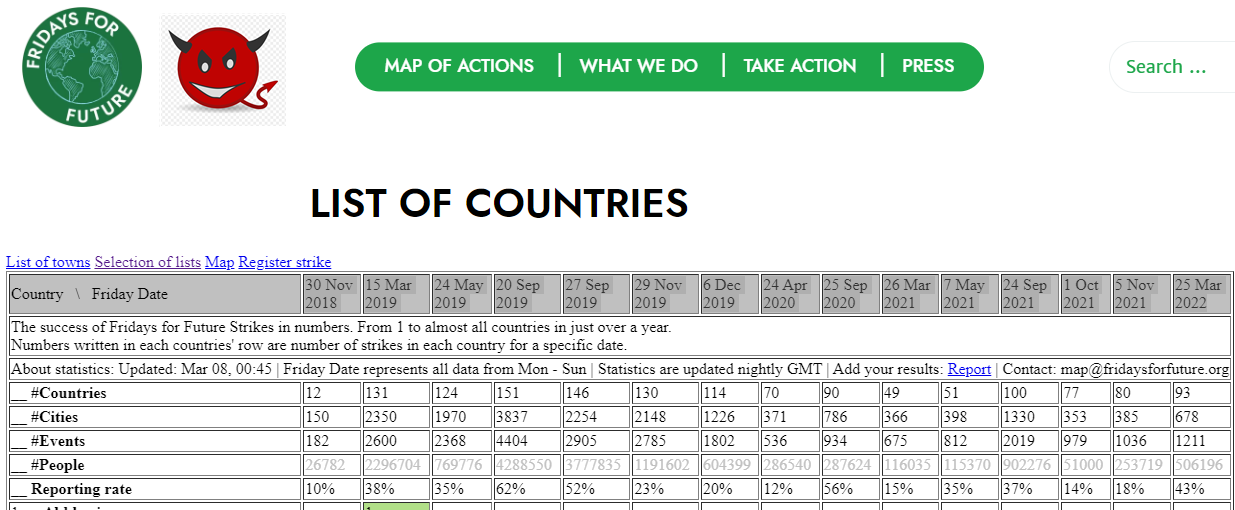Select the 5 Nov 2021 column header
Viewport: 1235px width, 510px height.
[1142, 294]
